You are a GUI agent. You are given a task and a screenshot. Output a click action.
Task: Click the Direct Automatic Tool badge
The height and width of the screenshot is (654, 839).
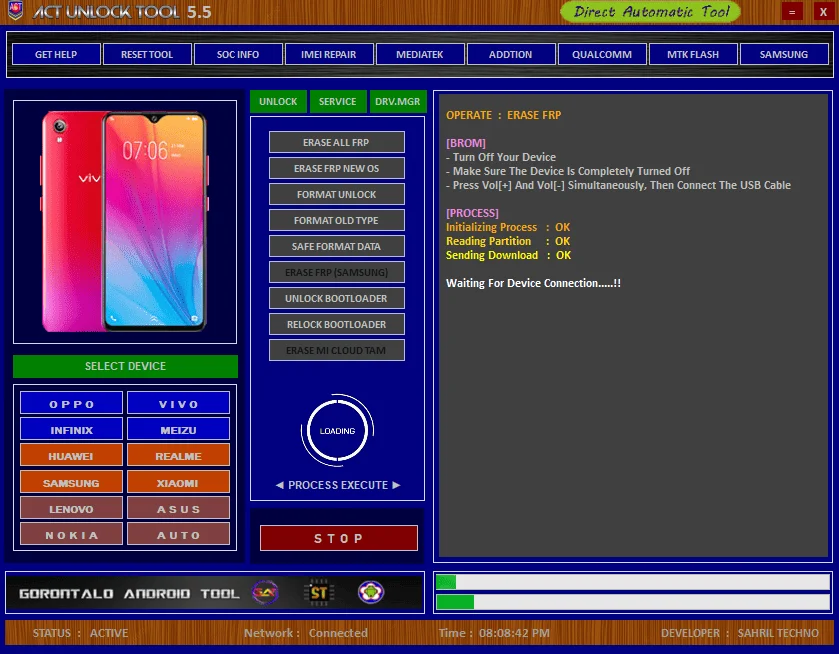pyautogui.click(x=651, y=12)
